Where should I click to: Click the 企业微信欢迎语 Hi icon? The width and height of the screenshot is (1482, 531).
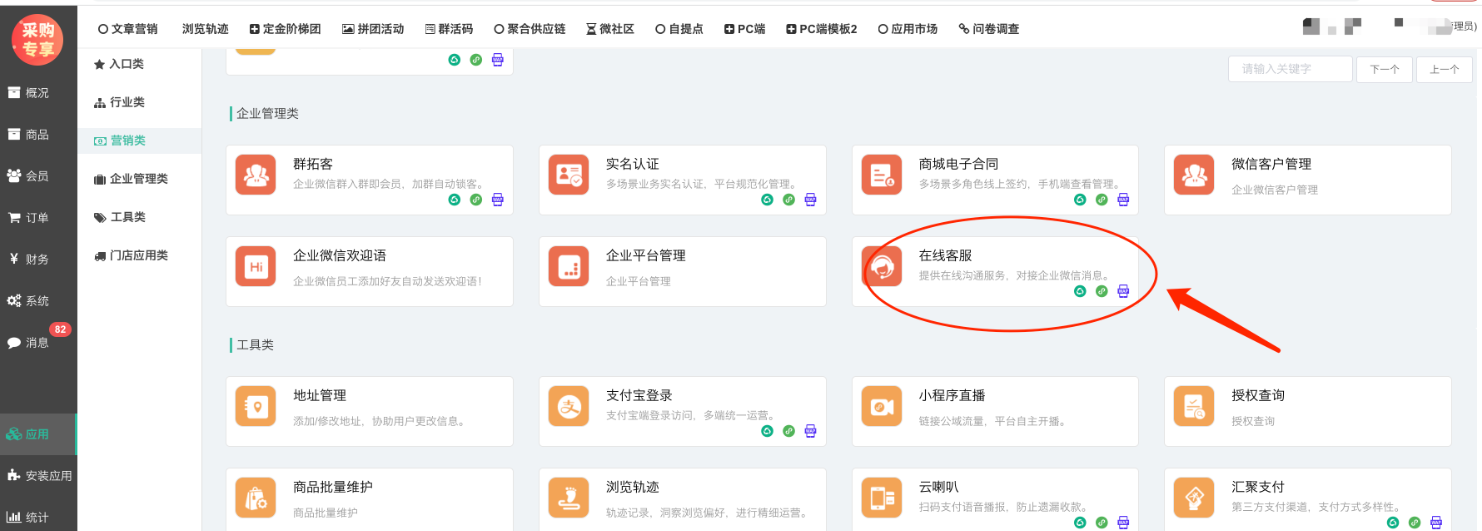click(x=256, y=266)
